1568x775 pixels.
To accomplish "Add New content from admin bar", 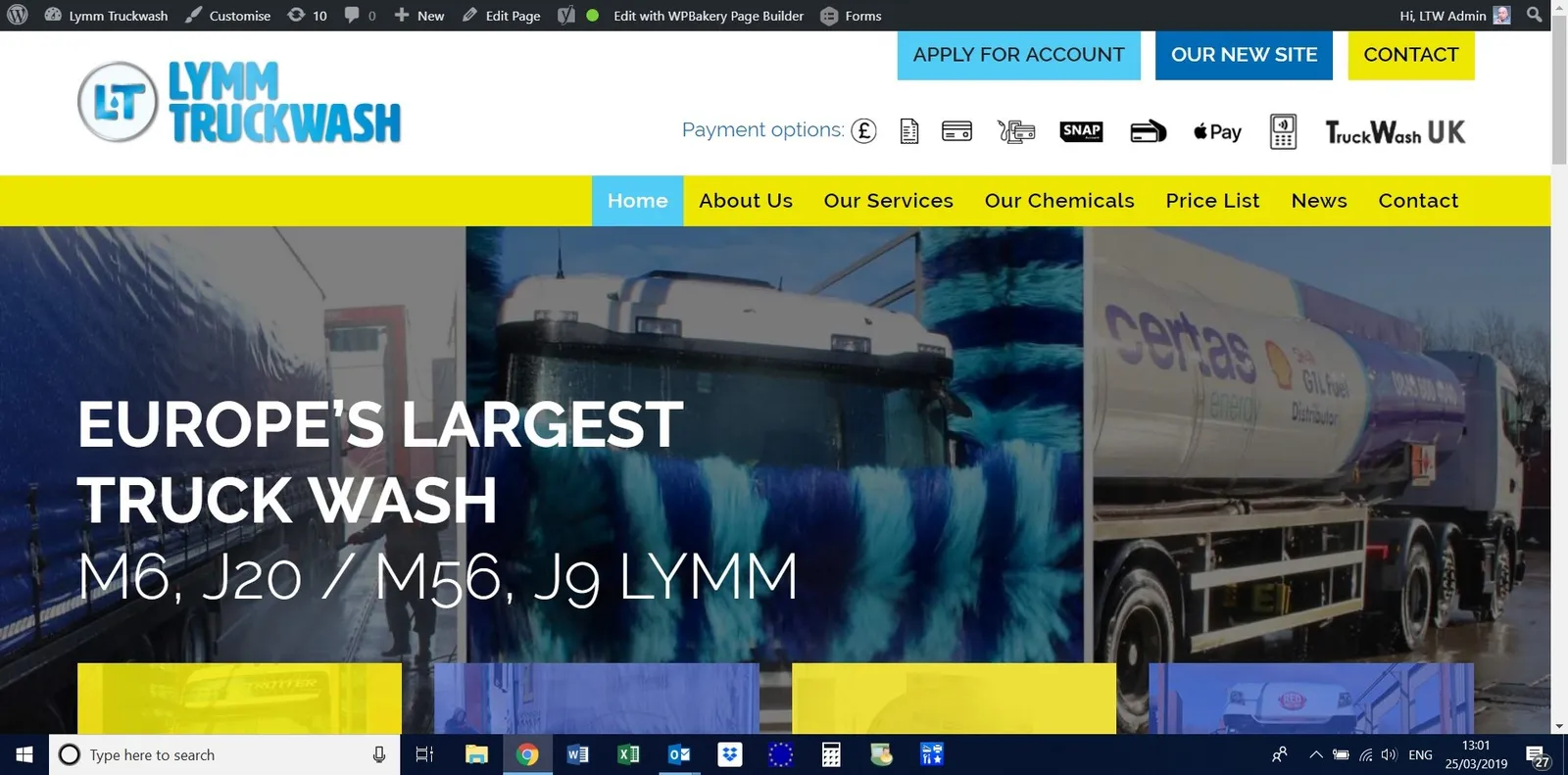I will (x=418, y=16).
